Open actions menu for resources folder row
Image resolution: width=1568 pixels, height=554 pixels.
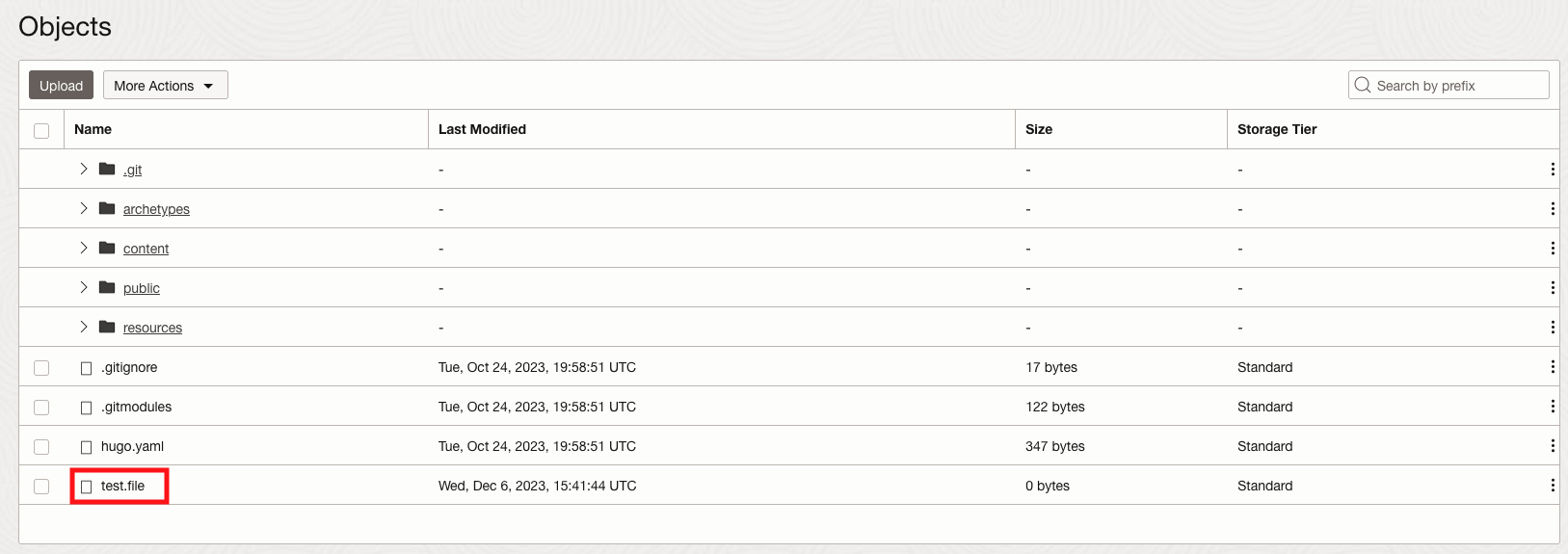click(1552, 328)
